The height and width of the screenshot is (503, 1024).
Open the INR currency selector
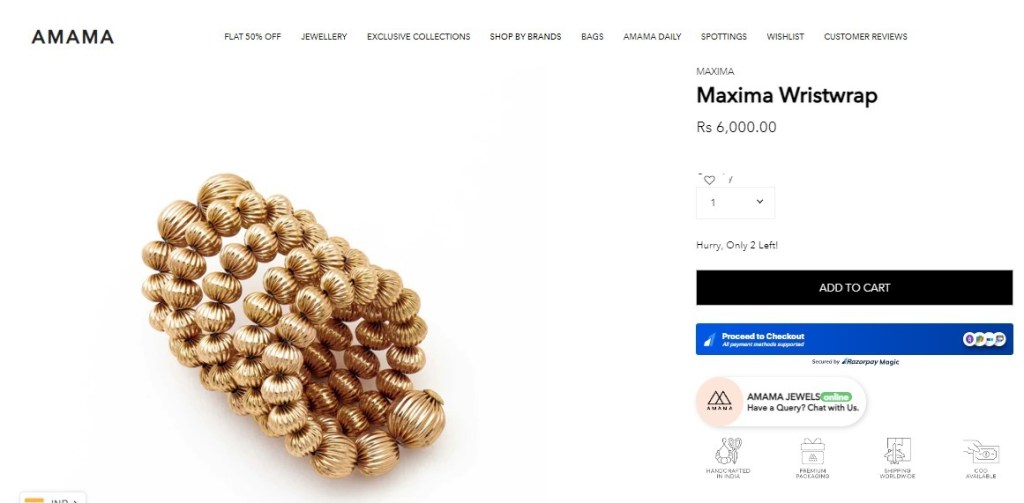pos(52,499)
